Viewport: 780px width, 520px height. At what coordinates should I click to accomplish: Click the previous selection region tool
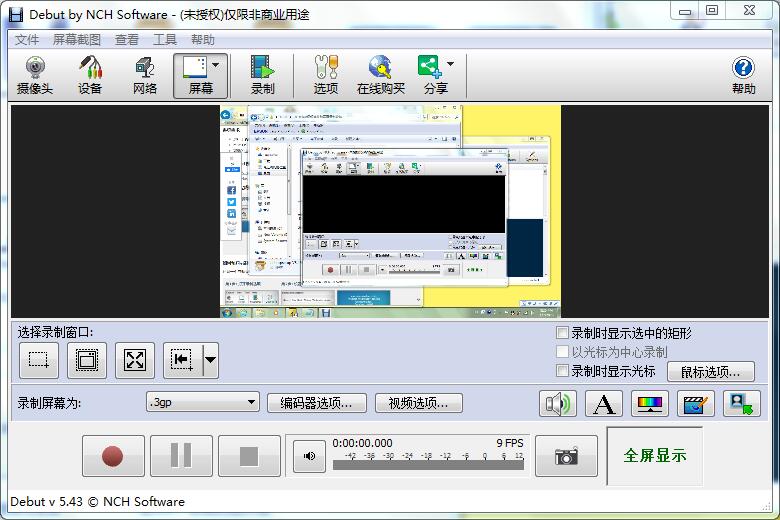[x=183, y=360]
